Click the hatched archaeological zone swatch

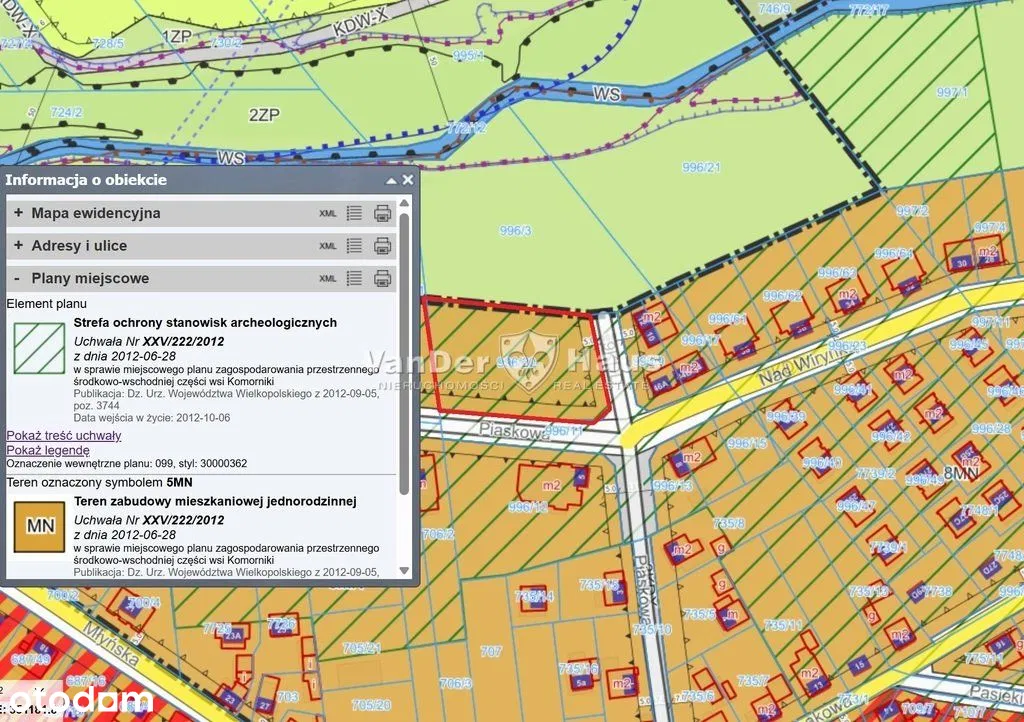point(39,346)
